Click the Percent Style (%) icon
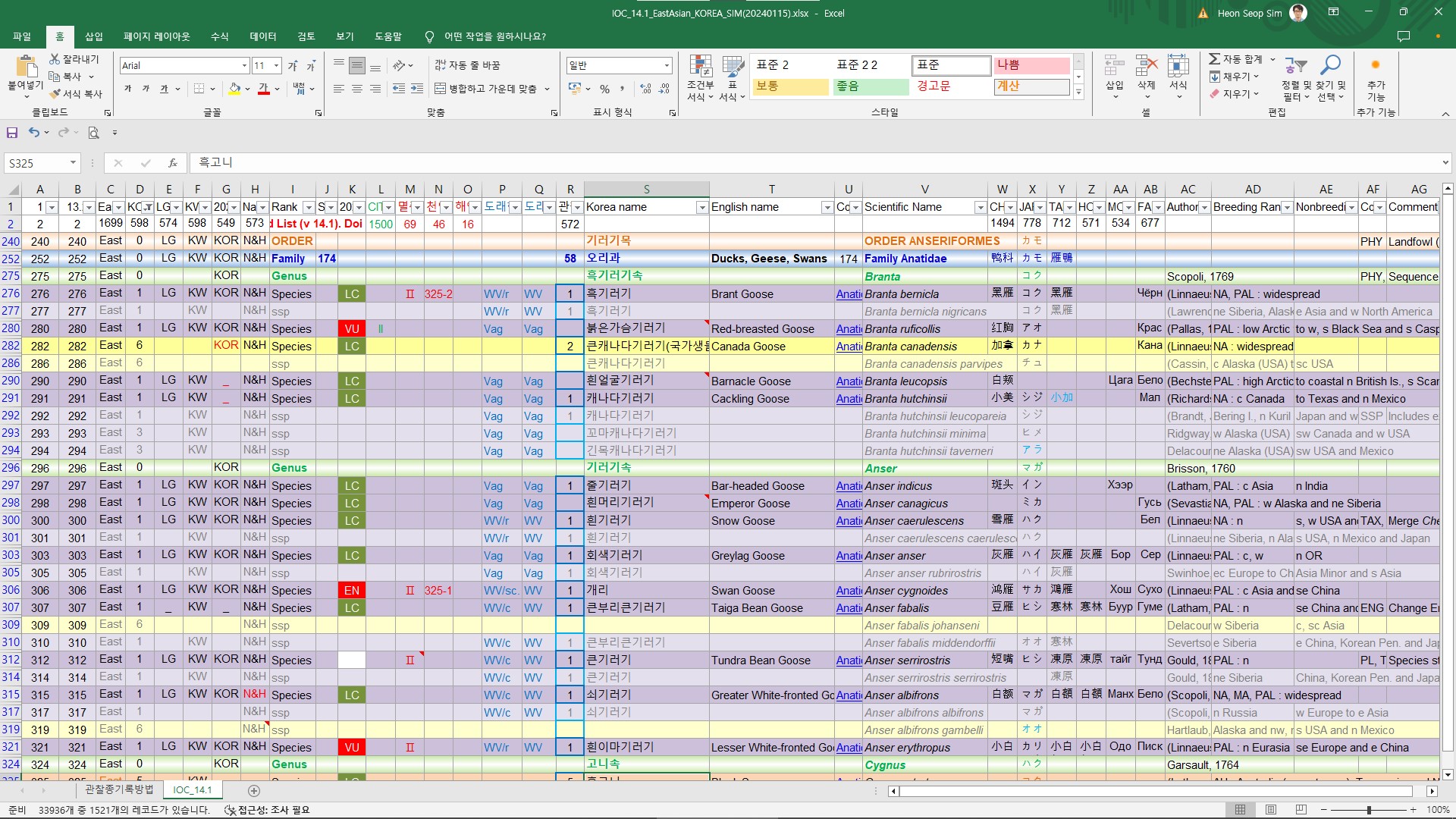 click(x=604, y=89)
